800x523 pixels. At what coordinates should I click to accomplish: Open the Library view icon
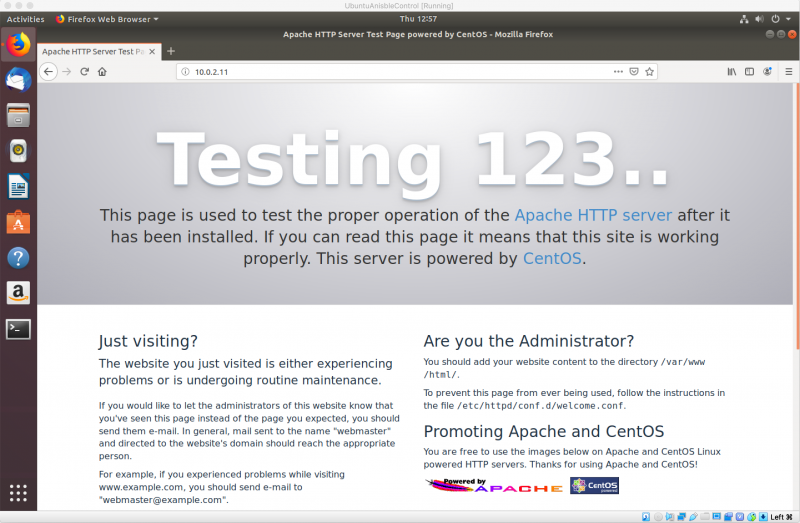[732, 72]
